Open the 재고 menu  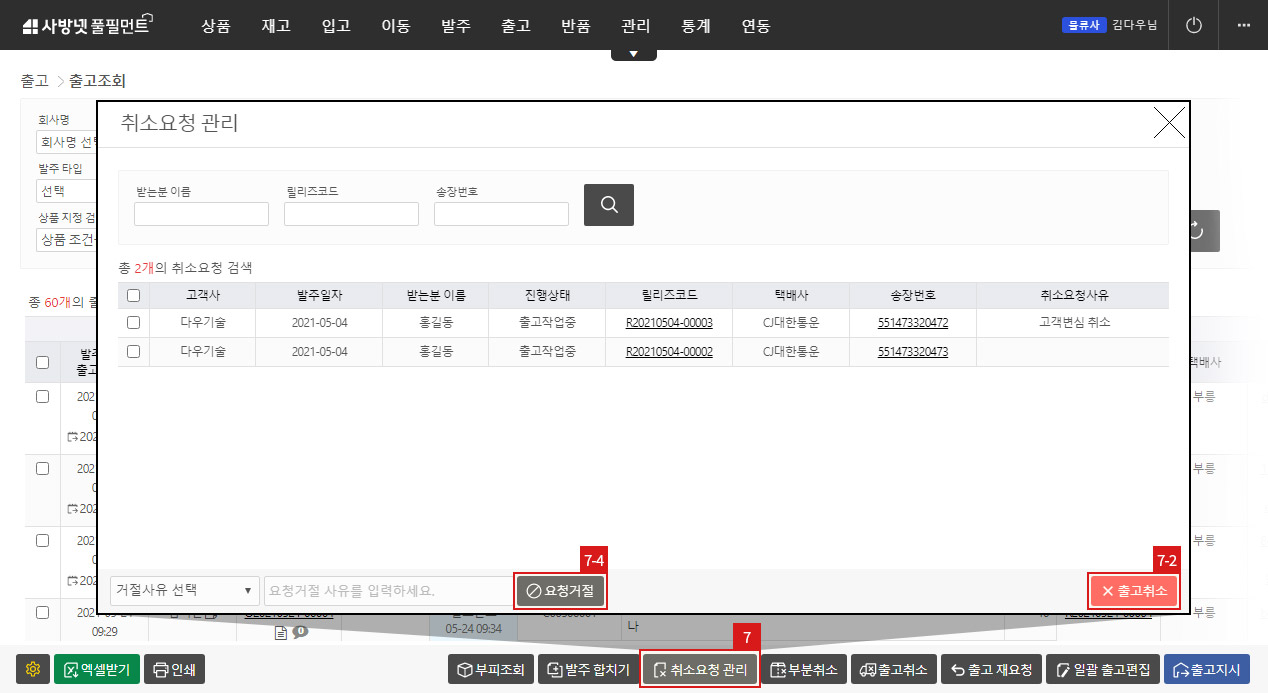(x=275, y=26)
